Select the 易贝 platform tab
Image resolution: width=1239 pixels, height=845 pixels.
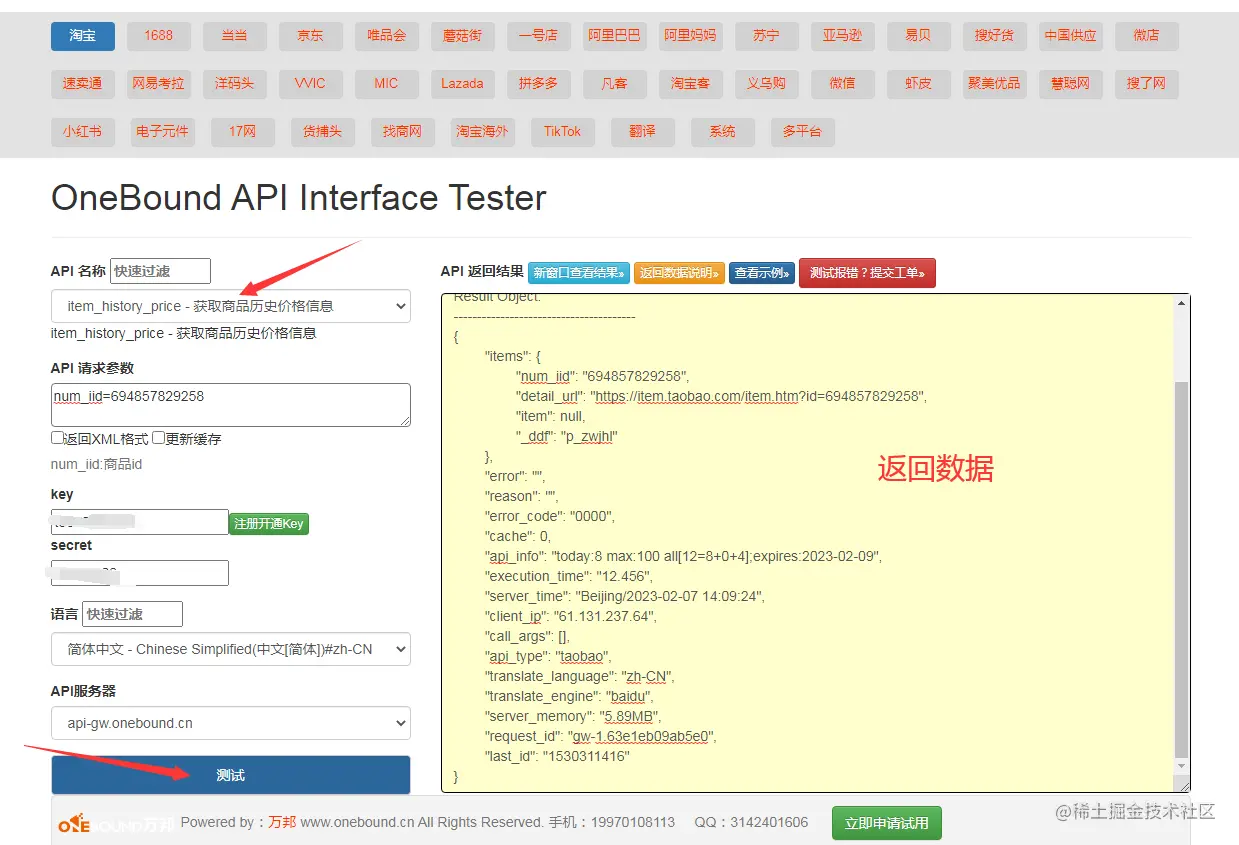[918, 36]
